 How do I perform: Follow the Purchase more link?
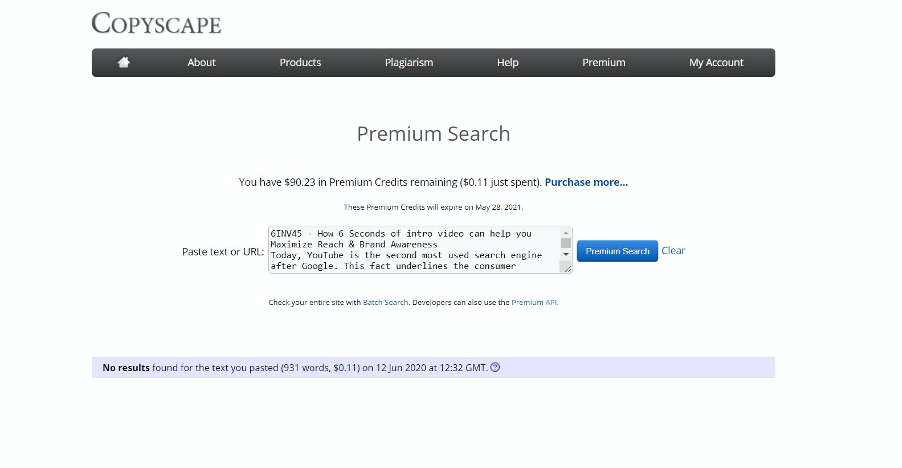[586, 182]
